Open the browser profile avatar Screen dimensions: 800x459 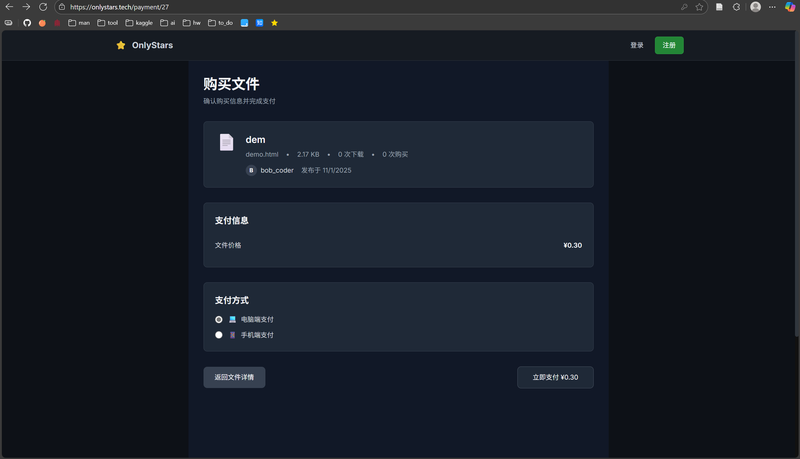(x=756, y=7)
